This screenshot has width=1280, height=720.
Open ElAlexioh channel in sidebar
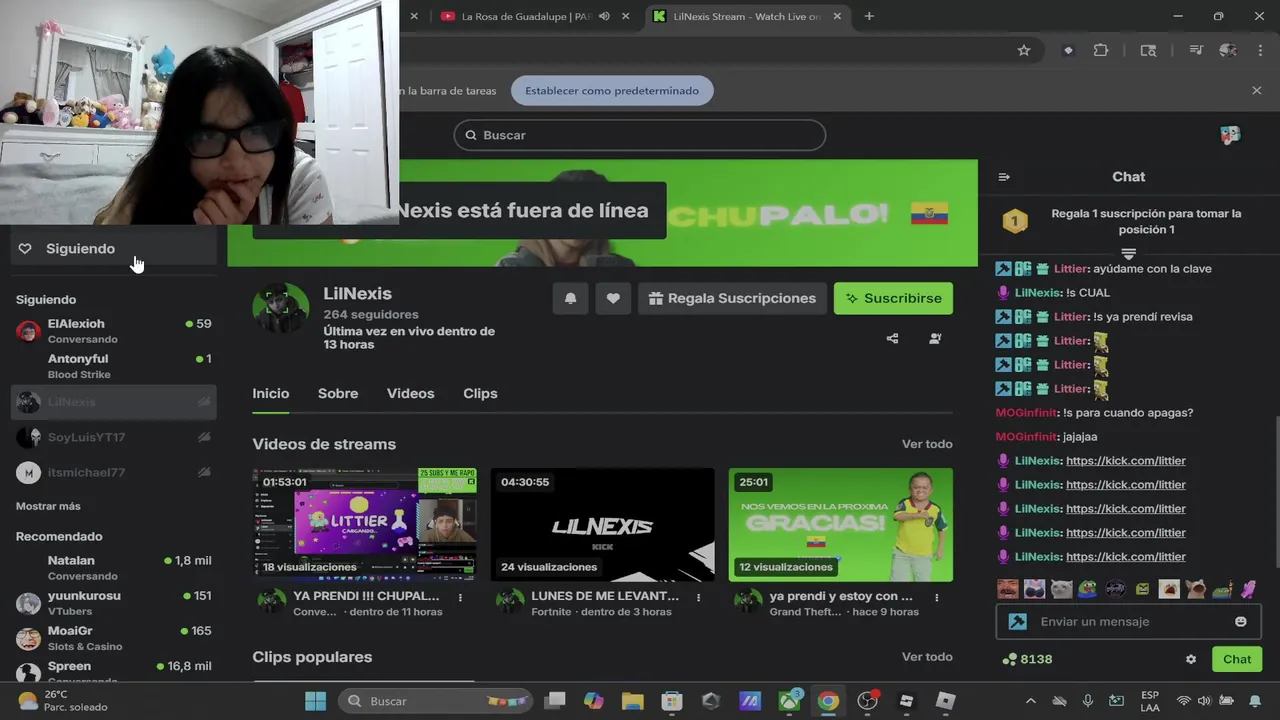(114, 331)
